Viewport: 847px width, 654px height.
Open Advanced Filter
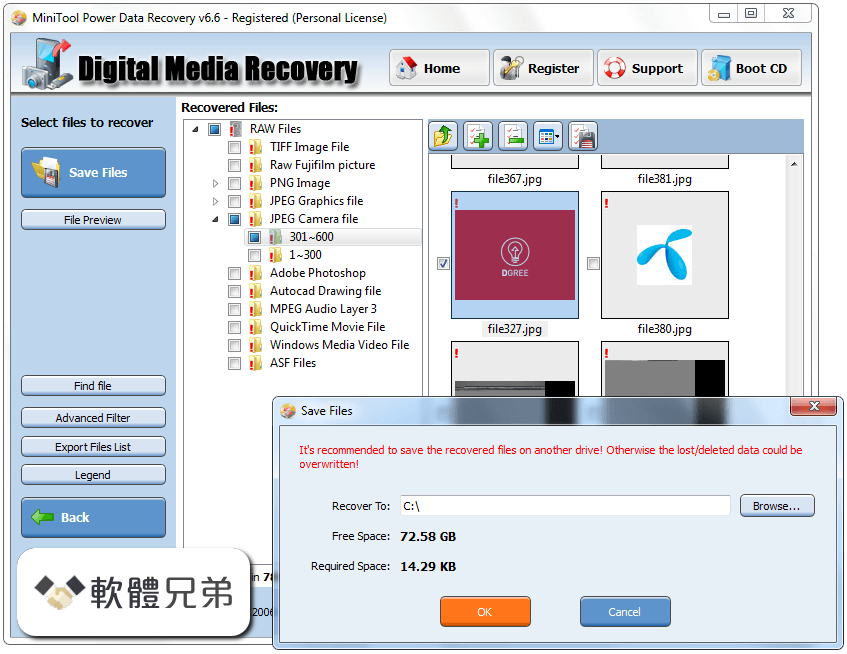click(93, 417)
